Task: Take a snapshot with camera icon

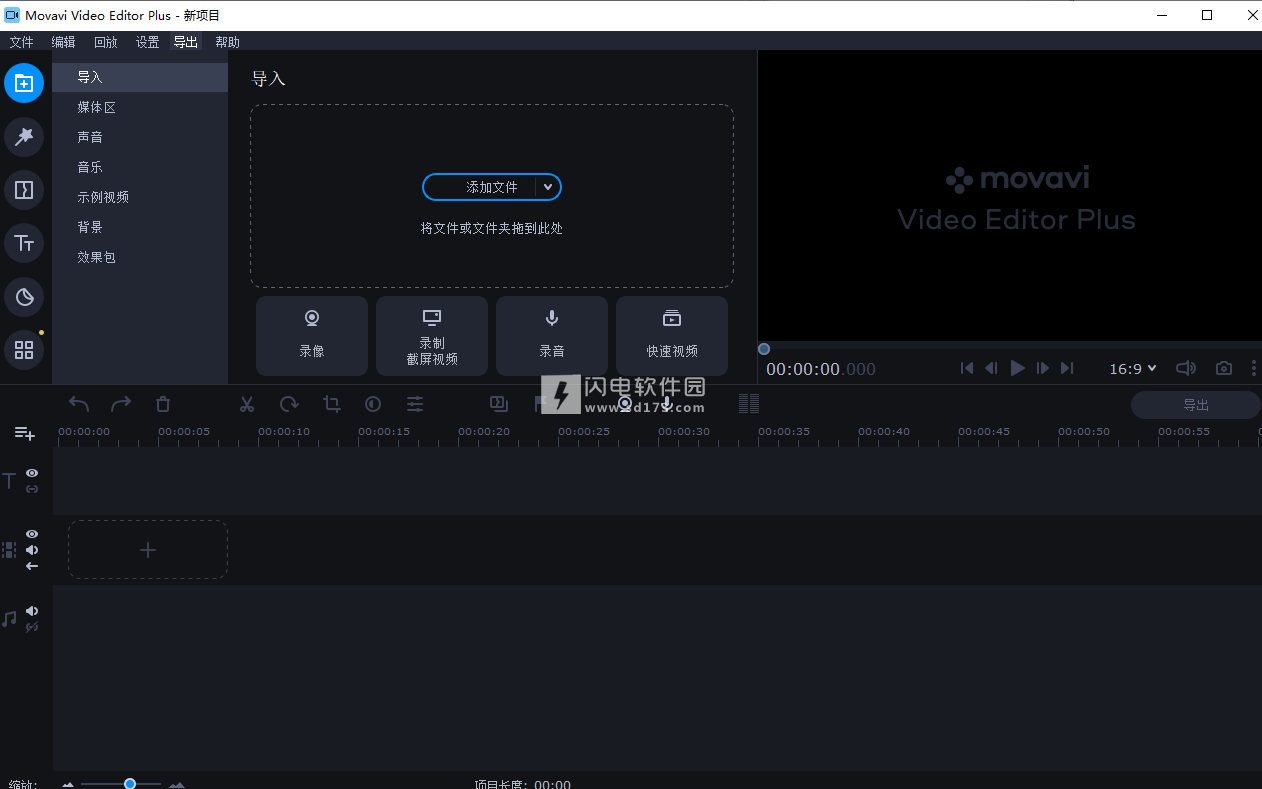Action: (x=1224, y=368)
